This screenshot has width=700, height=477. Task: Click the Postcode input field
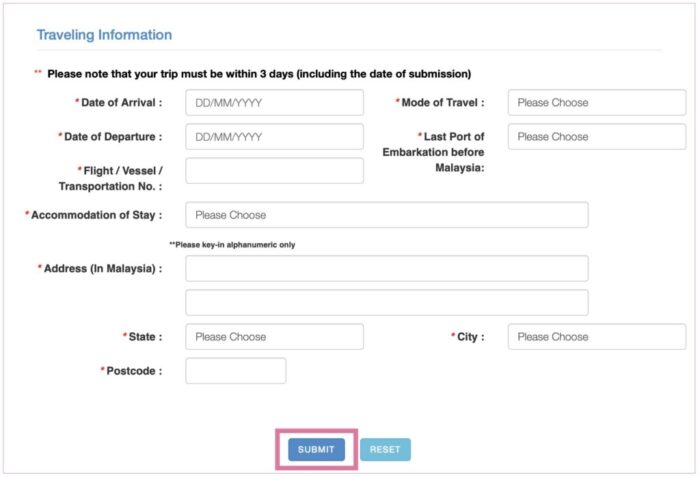pos(236,371)
